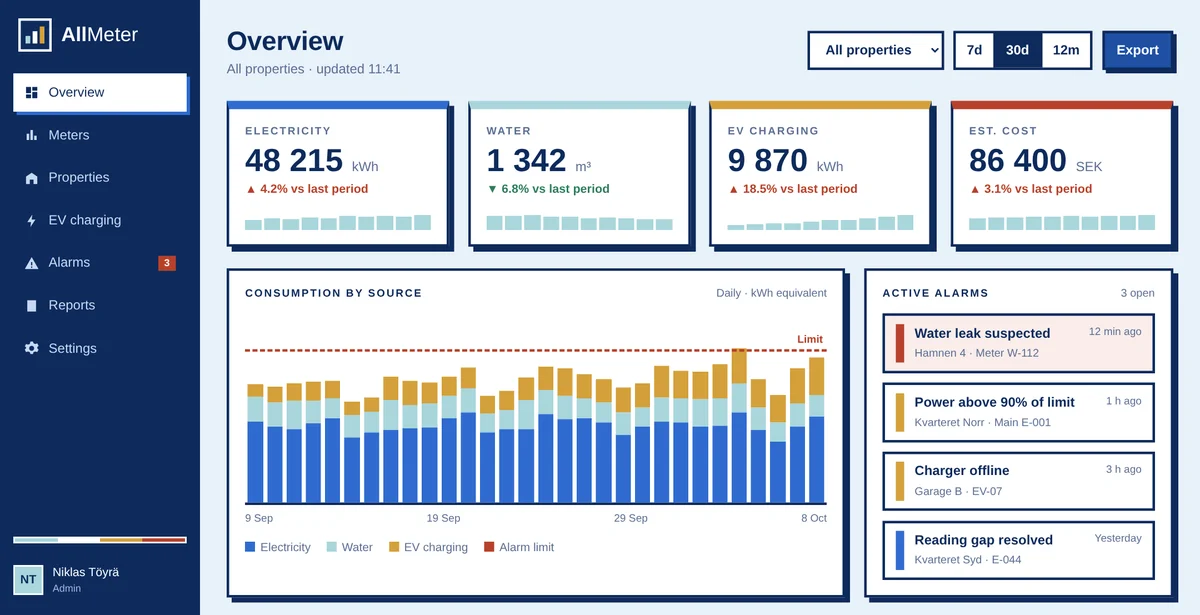The width and height of the screenshot is (1200, 615).
Task: Click the '3 open' alarms count text
Action: tap(1137, 293)
